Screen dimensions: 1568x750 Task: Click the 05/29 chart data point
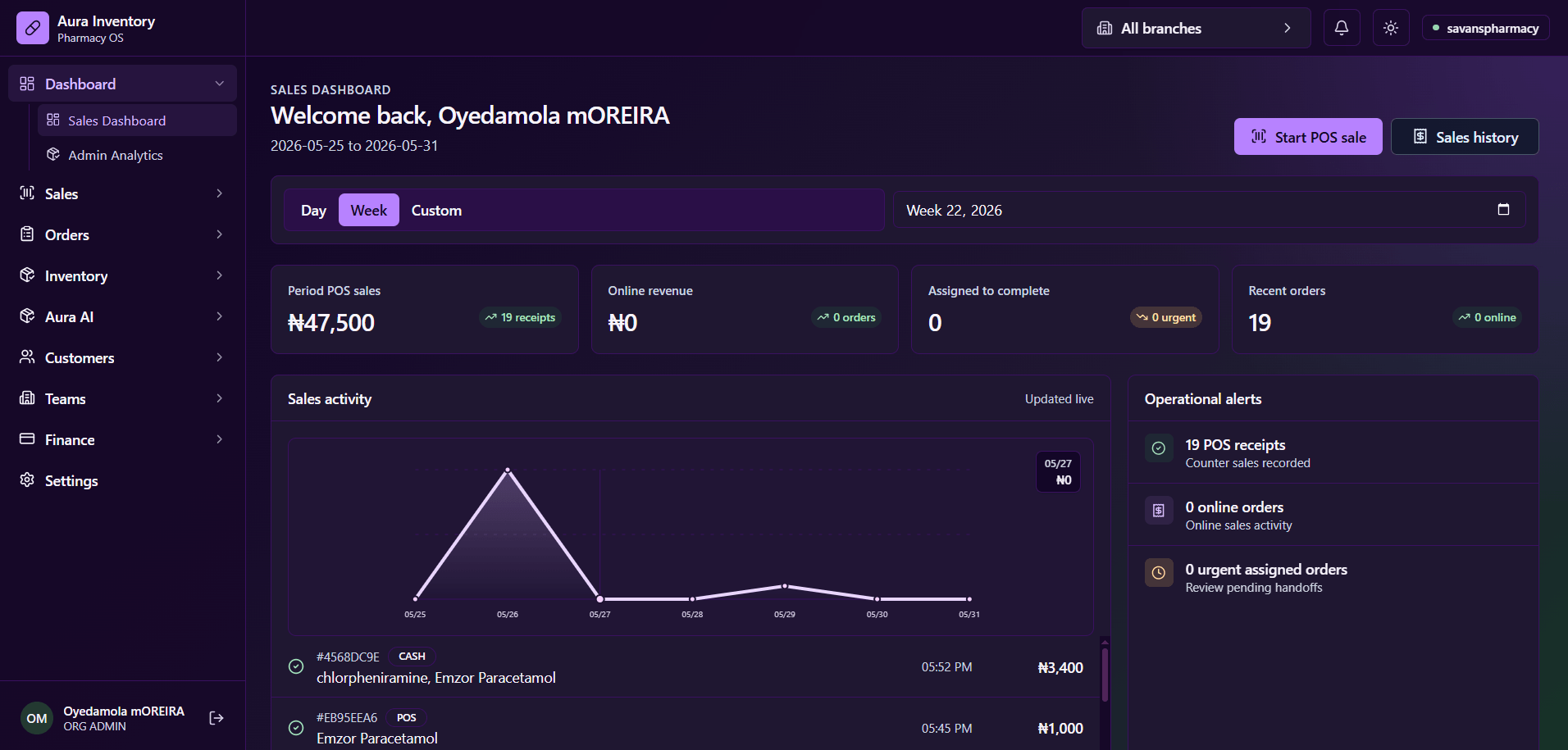coord(785,586)
